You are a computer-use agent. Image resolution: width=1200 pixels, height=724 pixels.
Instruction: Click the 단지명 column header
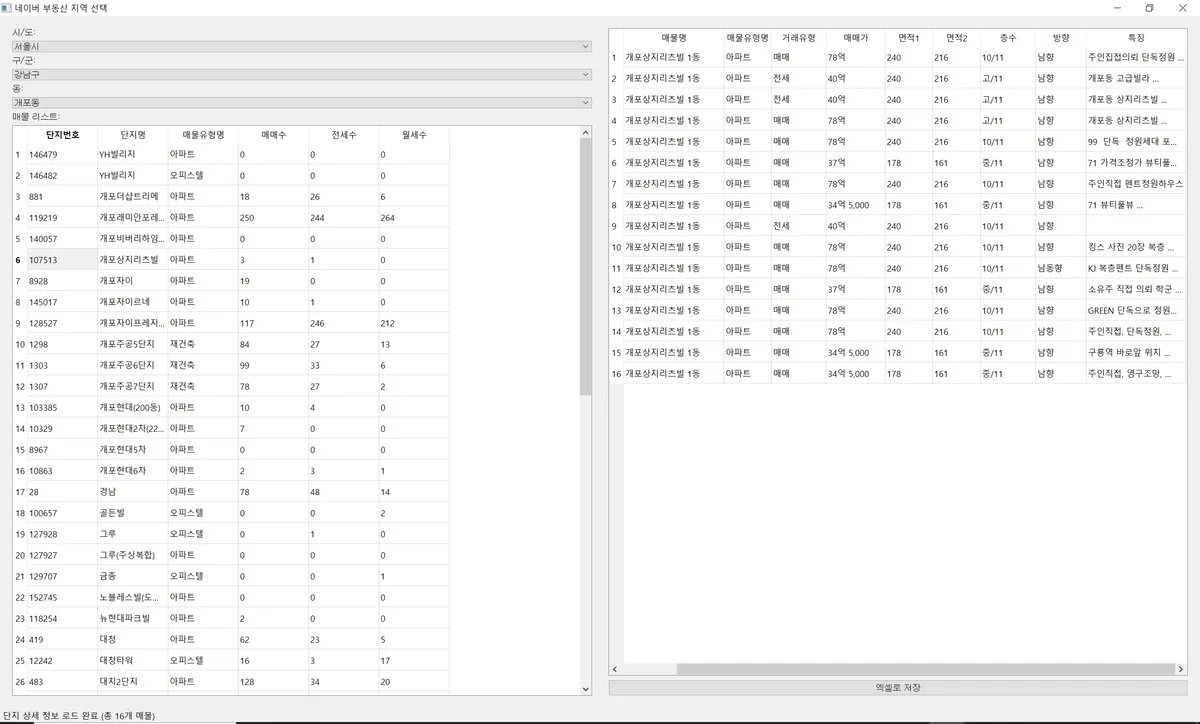[x=132, y=134]
